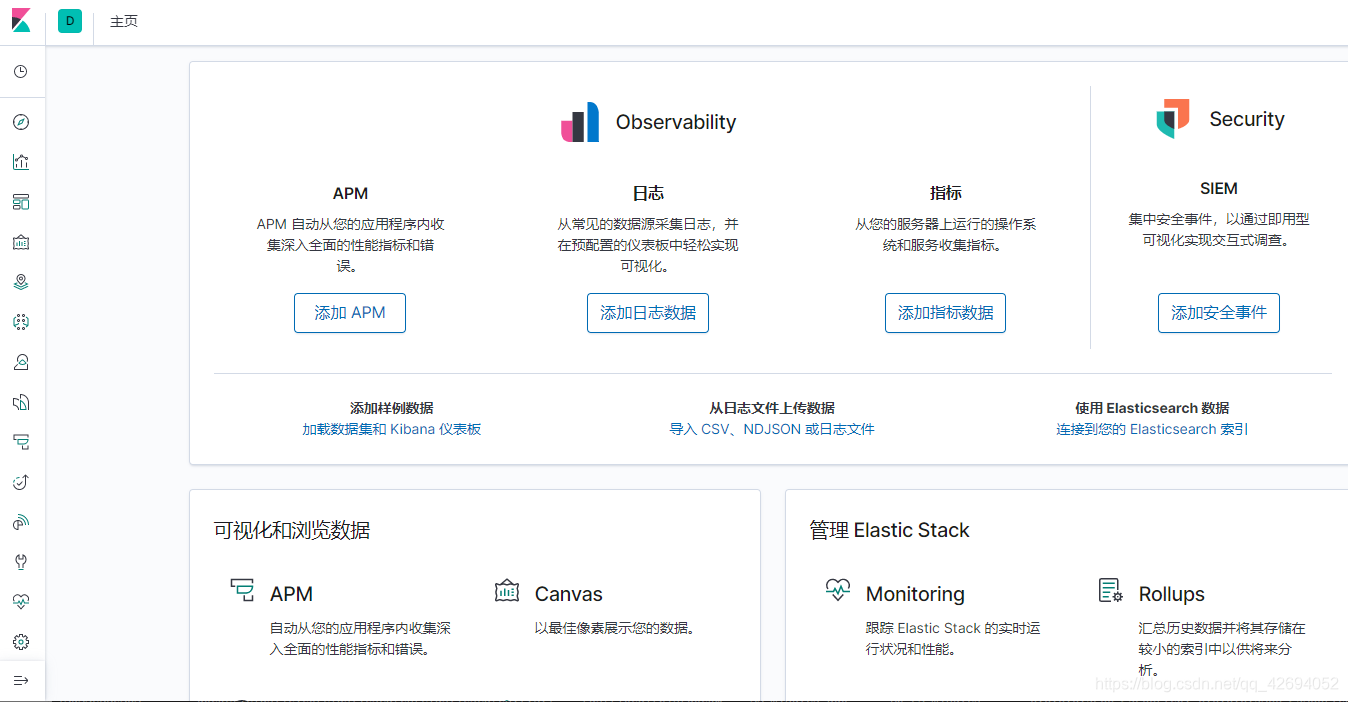
Task: Click the 添加安全事件 button
Action: click(x=1219, y=313)
